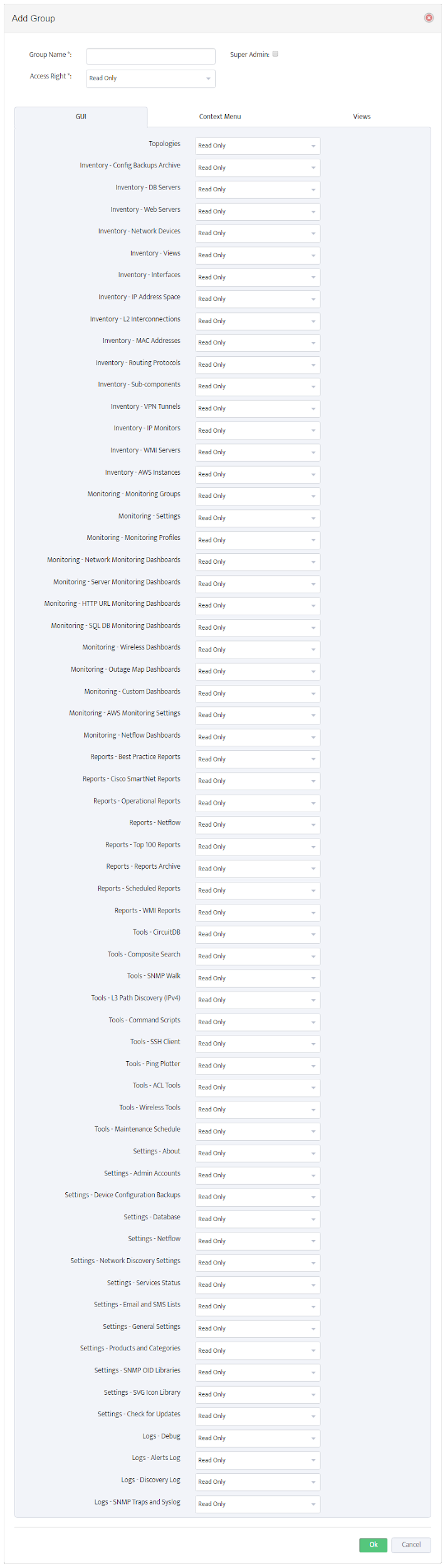The image size is (445, 1568).
Task: Switch to the Views tab
Action: click(362, 117)
